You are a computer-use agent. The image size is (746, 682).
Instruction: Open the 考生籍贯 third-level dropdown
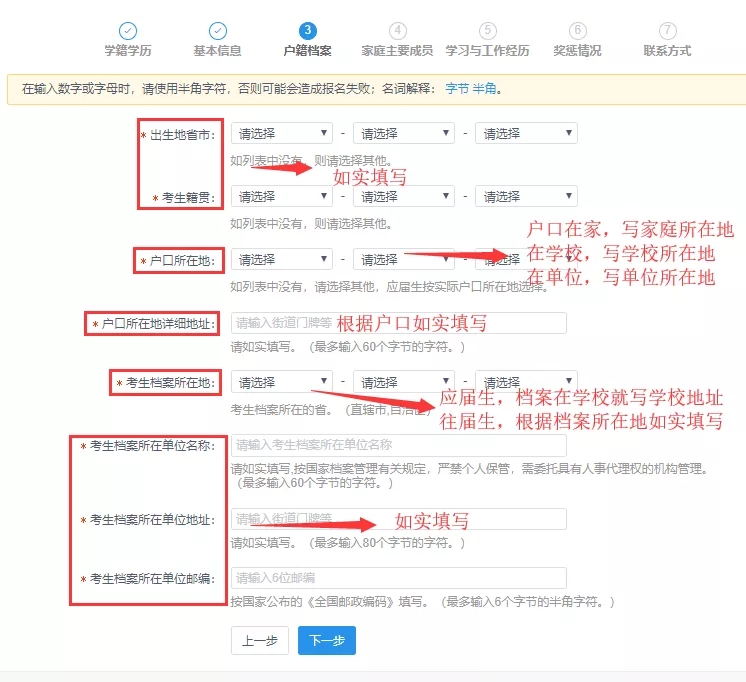pyautogui.click(x=526, y=196)
